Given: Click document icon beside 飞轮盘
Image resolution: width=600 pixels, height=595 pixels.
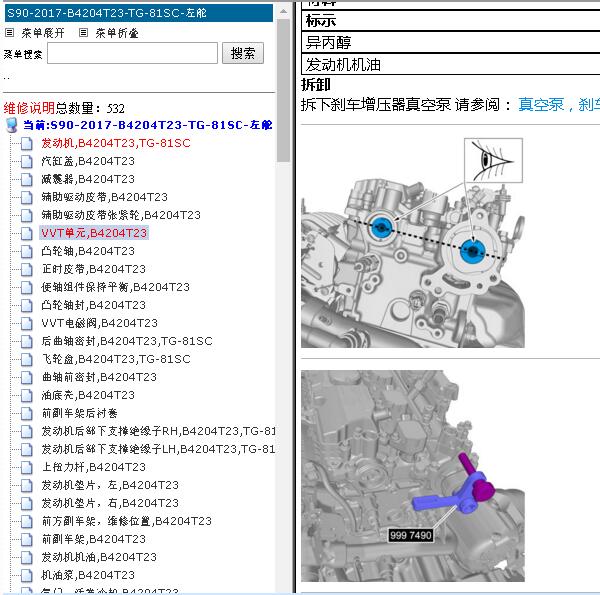Looking at the screenshot, I should (26, 359).
